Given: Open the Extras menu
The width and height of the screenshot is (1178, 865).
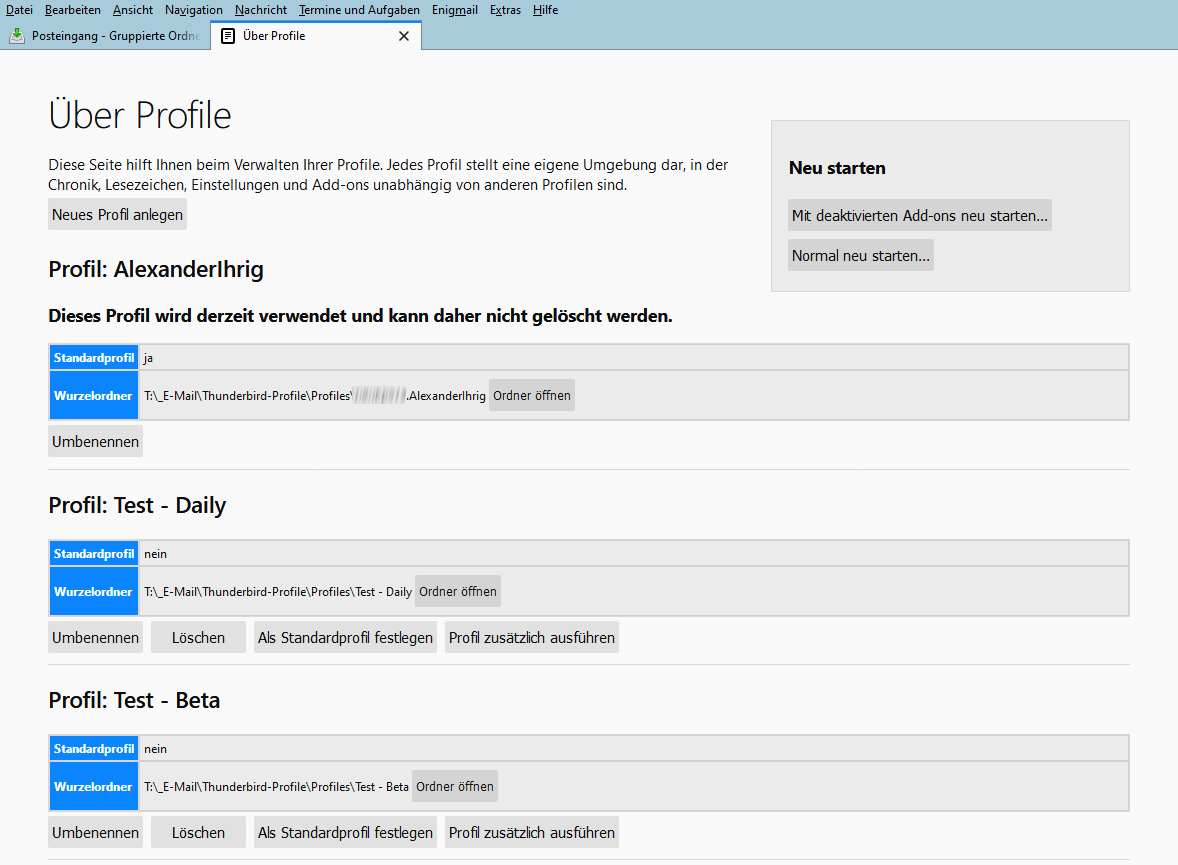Looking at the screenshot, I should [505, 10].
